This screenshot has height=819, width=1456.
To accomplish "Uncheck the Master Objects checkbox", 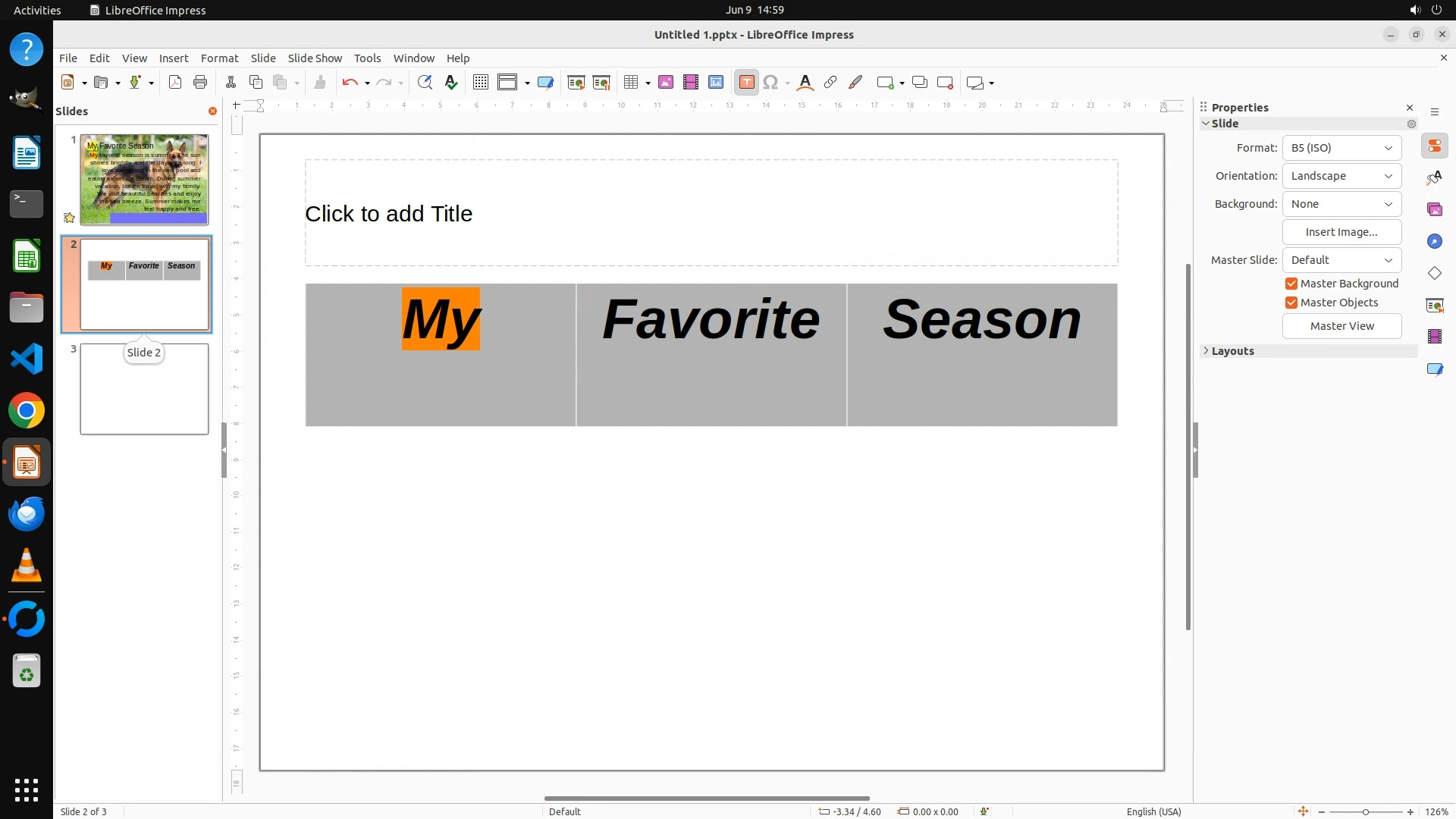I will coord(1291,303).
